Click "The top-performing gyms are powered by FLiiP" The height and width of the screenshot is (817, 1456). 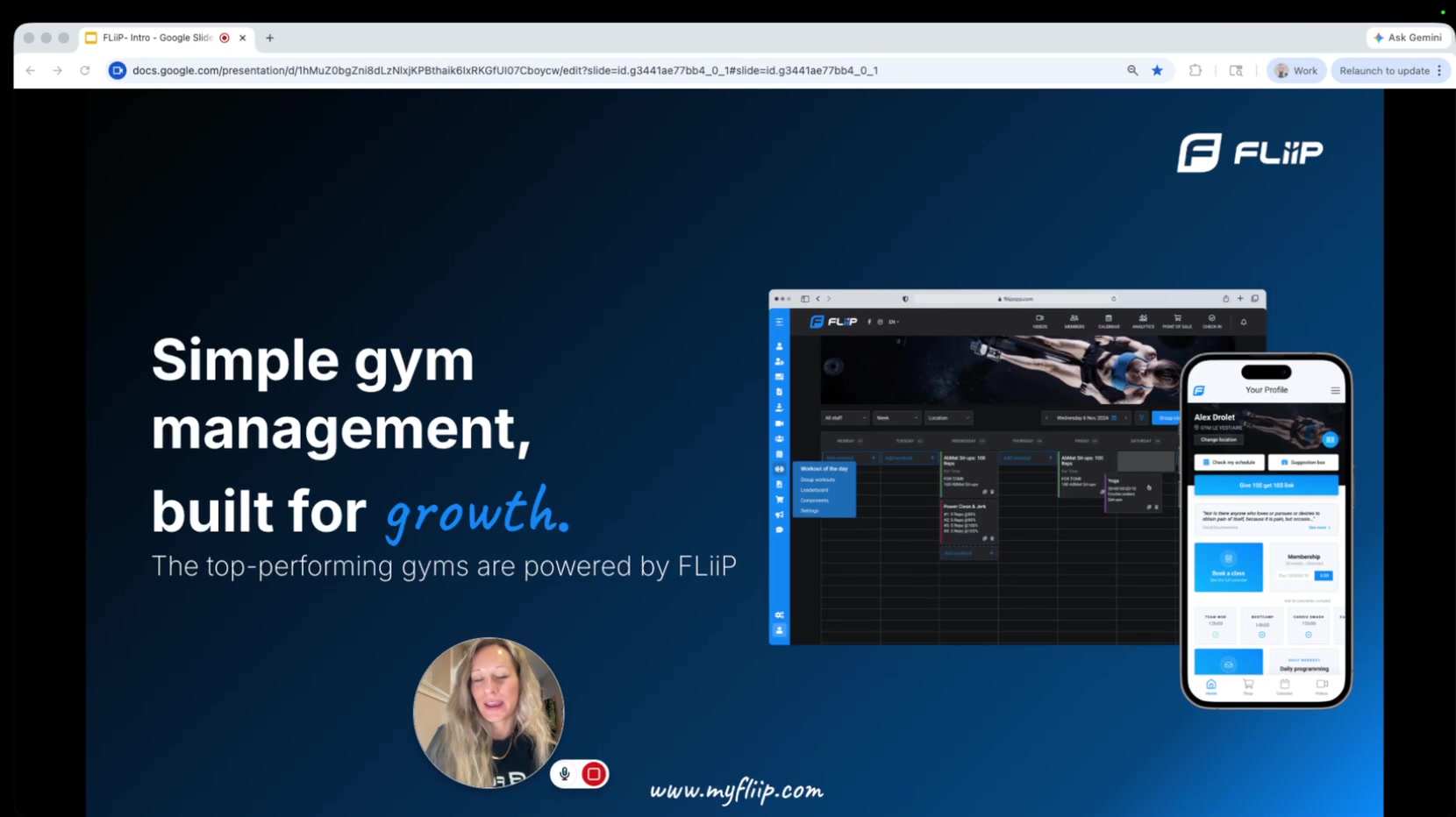[444, 566]
